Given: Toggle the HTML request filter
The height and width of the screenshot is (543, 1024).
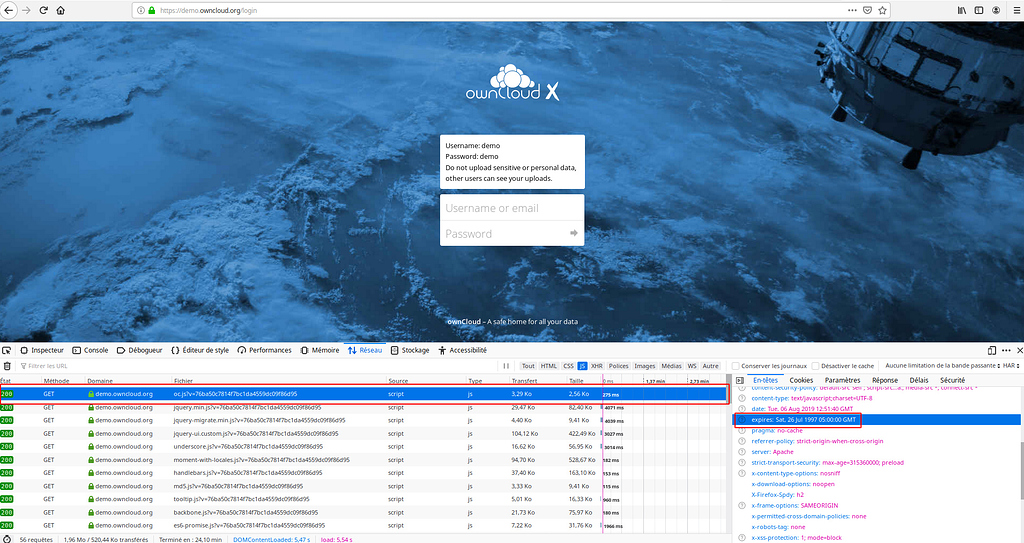Looking at the screenshot, I should click(x=549, y=366).
